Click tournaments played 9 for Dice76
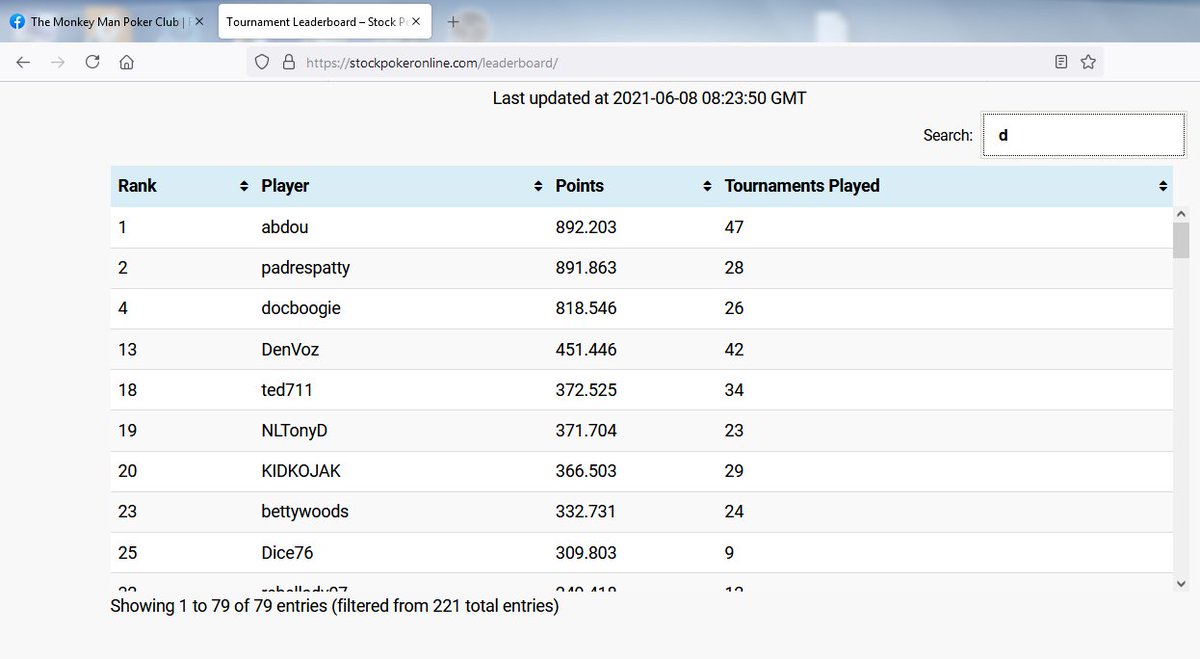The width and height of the screenshot is (1200, 659). 729,552
